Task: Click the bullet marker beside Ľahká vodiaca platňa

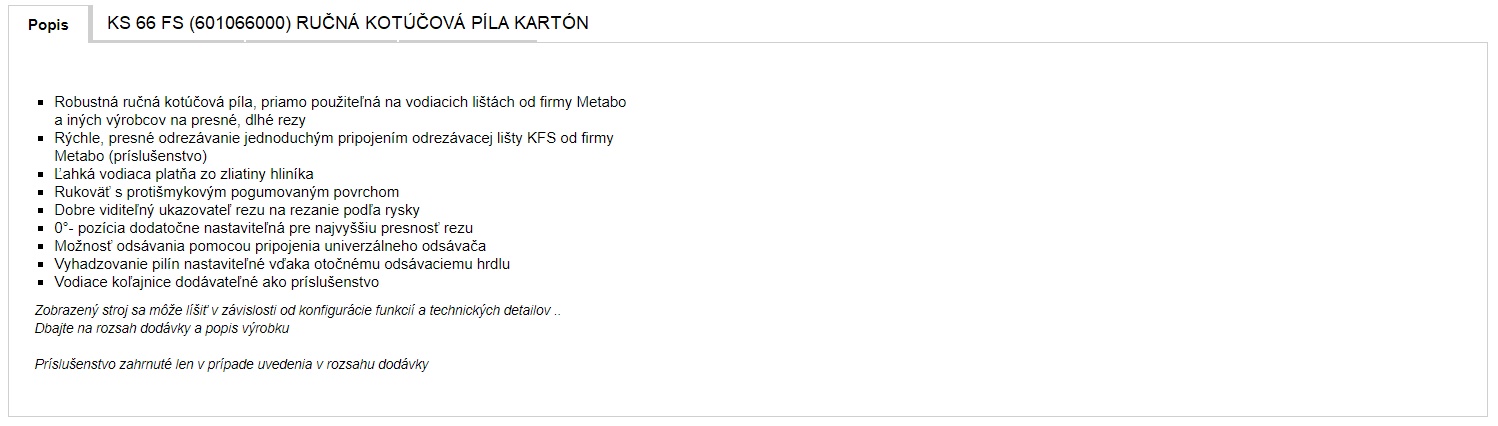Action: 41,174
